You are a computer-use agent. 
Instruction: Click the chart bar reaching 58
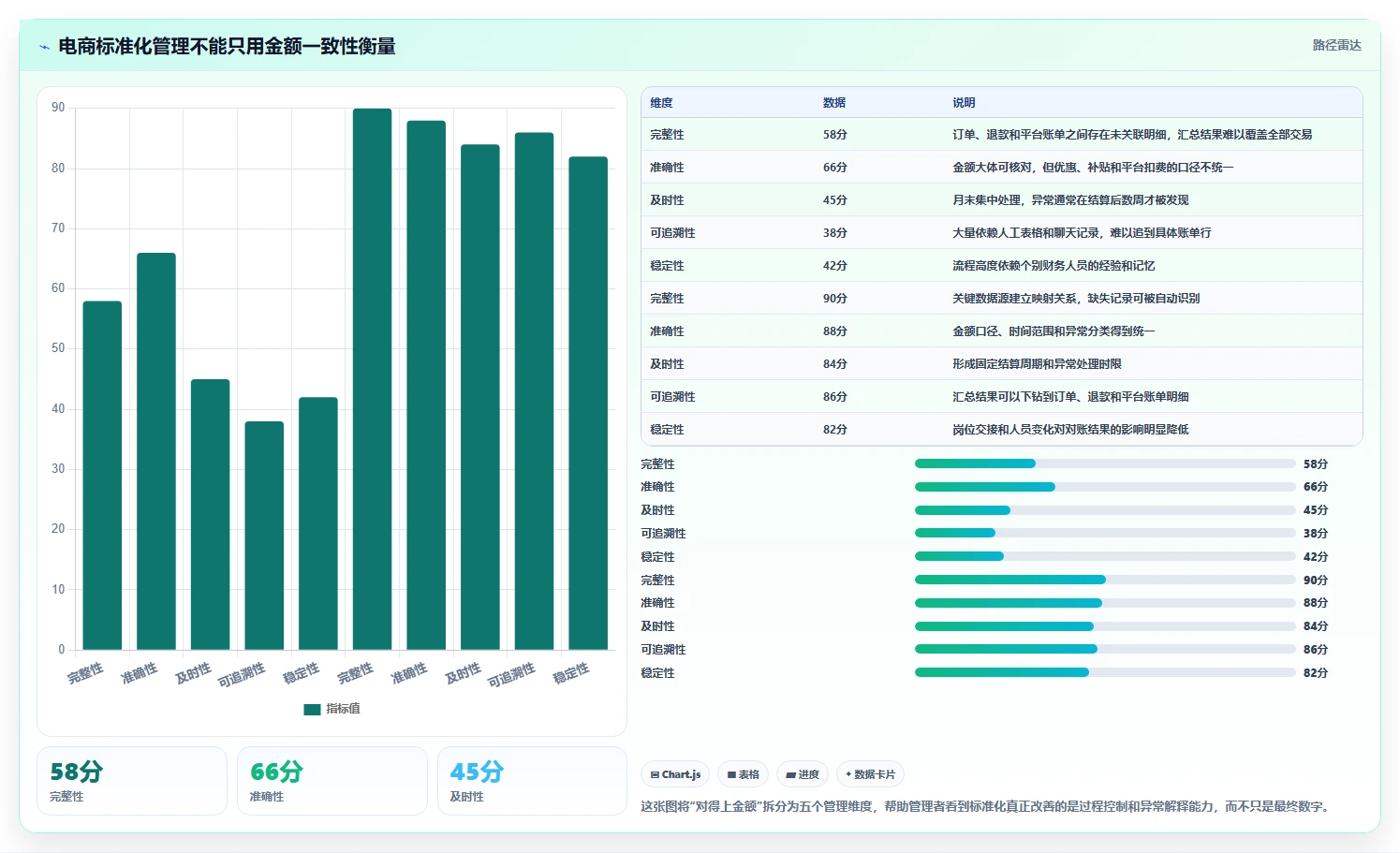tap(102, 476)
